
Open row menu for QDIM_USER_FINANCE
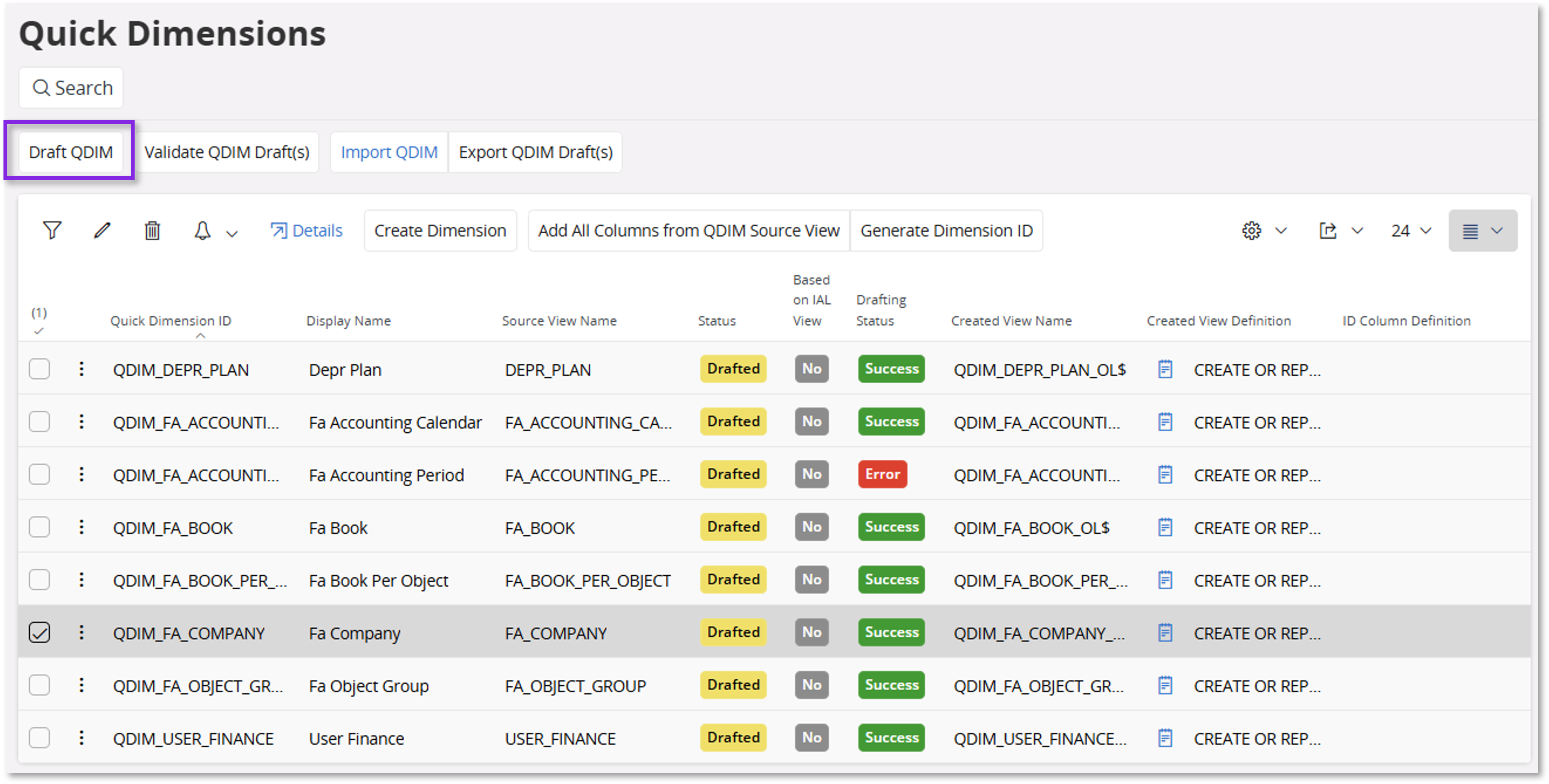(x=81, y=738)
